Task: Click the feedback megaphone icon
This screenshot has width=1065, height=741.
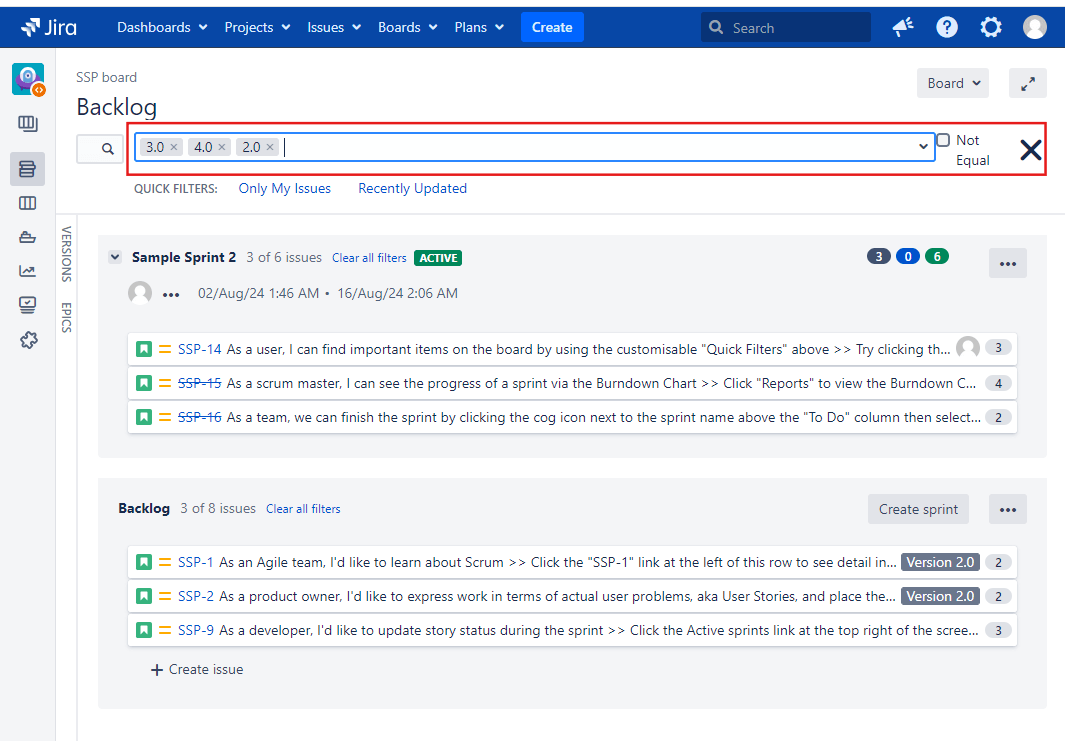Action: coord(903,27)
